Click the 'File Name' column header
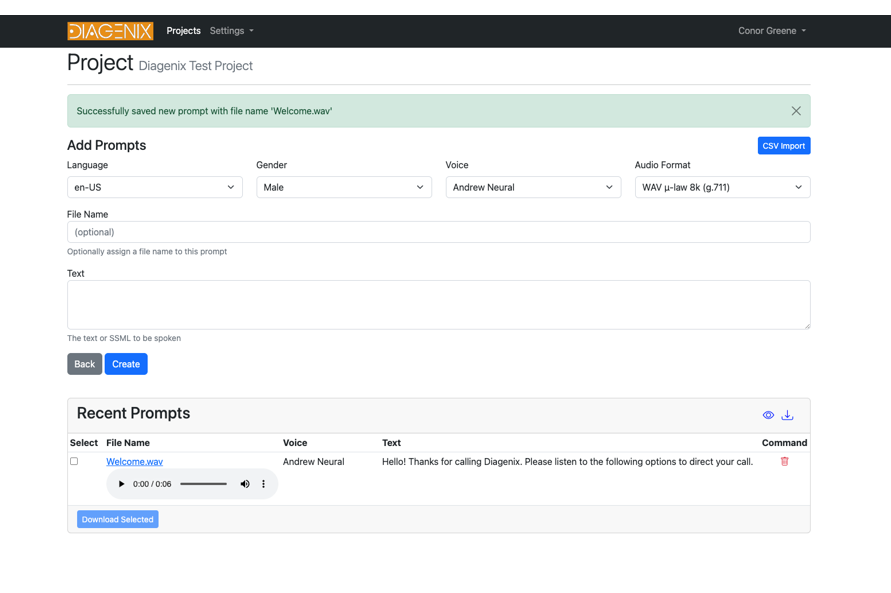Image resolution: width=891 pixels, height=593 pixels. pos(128,442)
